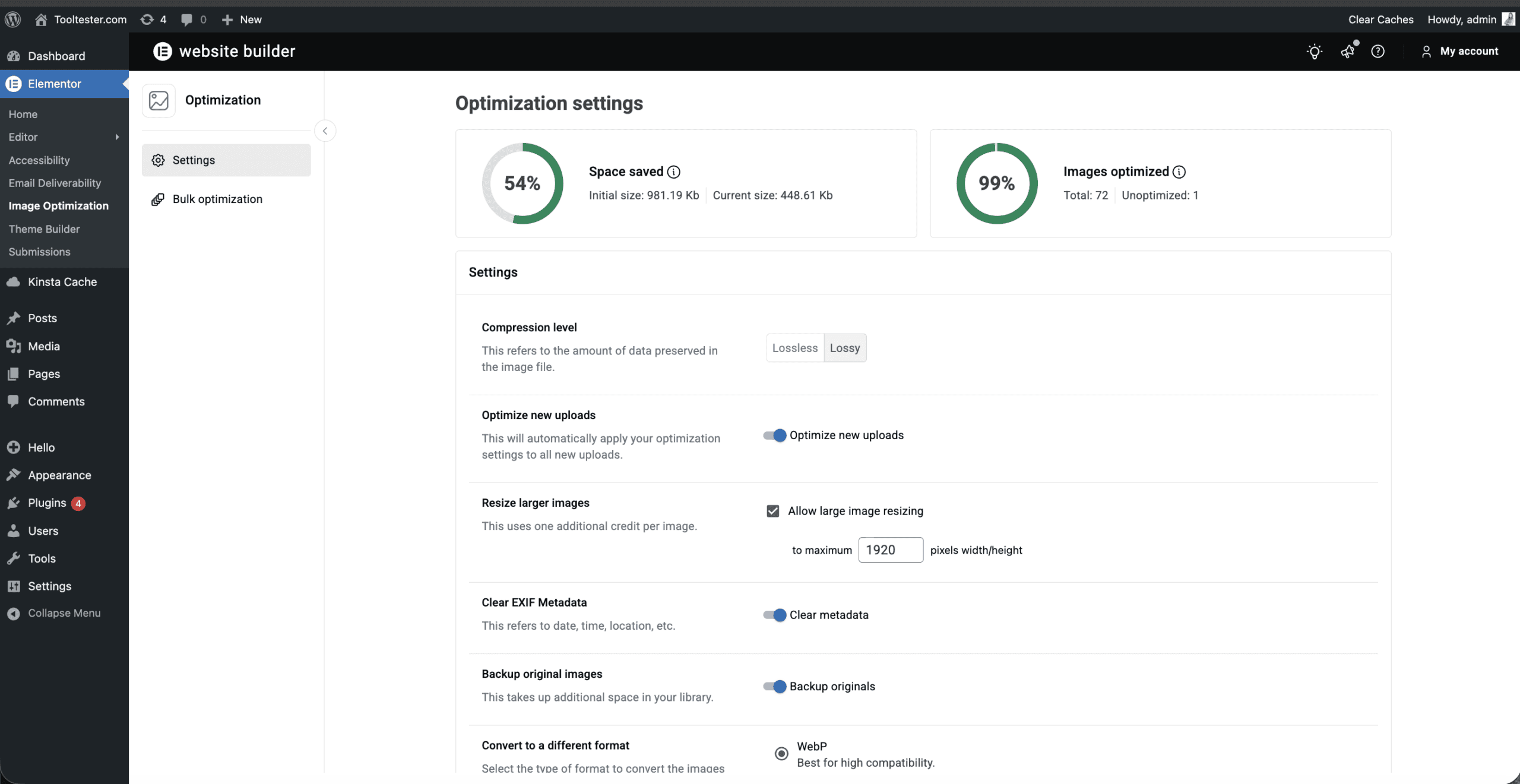
Task: Collapse the Optimization side panel chevron
Action: click(325, 131)
